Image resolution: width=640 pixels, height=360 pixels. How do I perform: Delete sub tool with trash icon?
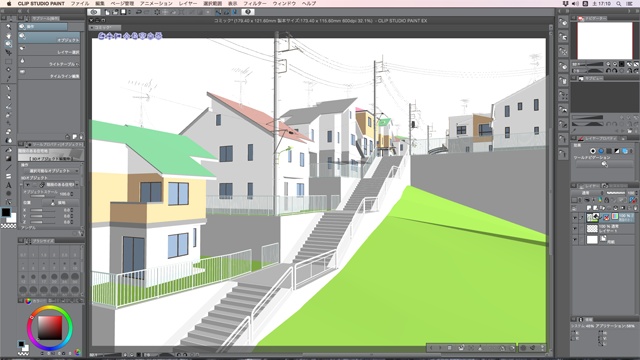tap(81, 137)
